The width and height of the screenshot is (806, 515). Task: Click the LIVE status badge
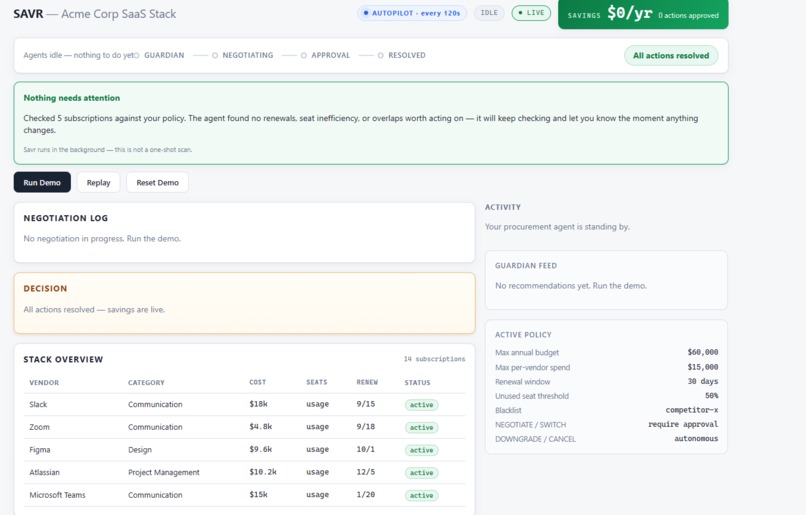point(531,13)
